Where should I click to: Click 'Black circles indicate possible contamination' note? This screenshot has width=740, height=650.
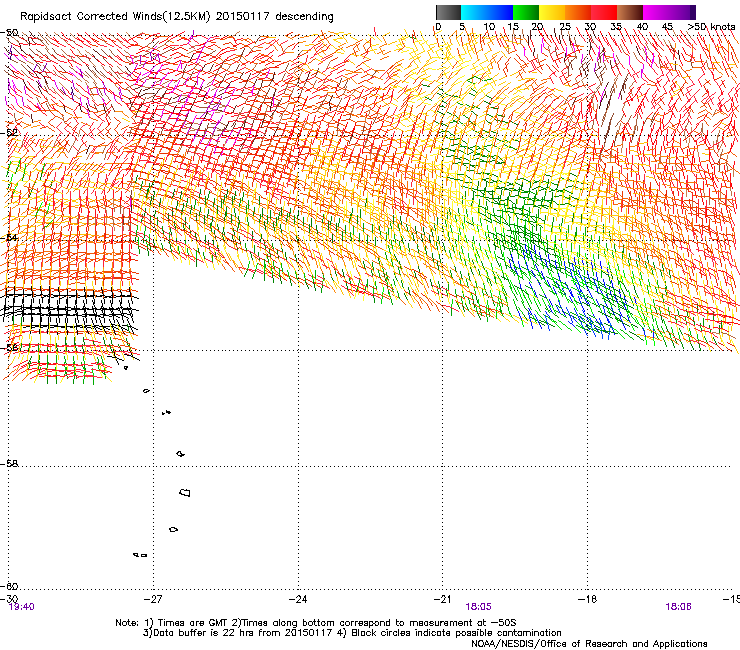coord(456,633)
